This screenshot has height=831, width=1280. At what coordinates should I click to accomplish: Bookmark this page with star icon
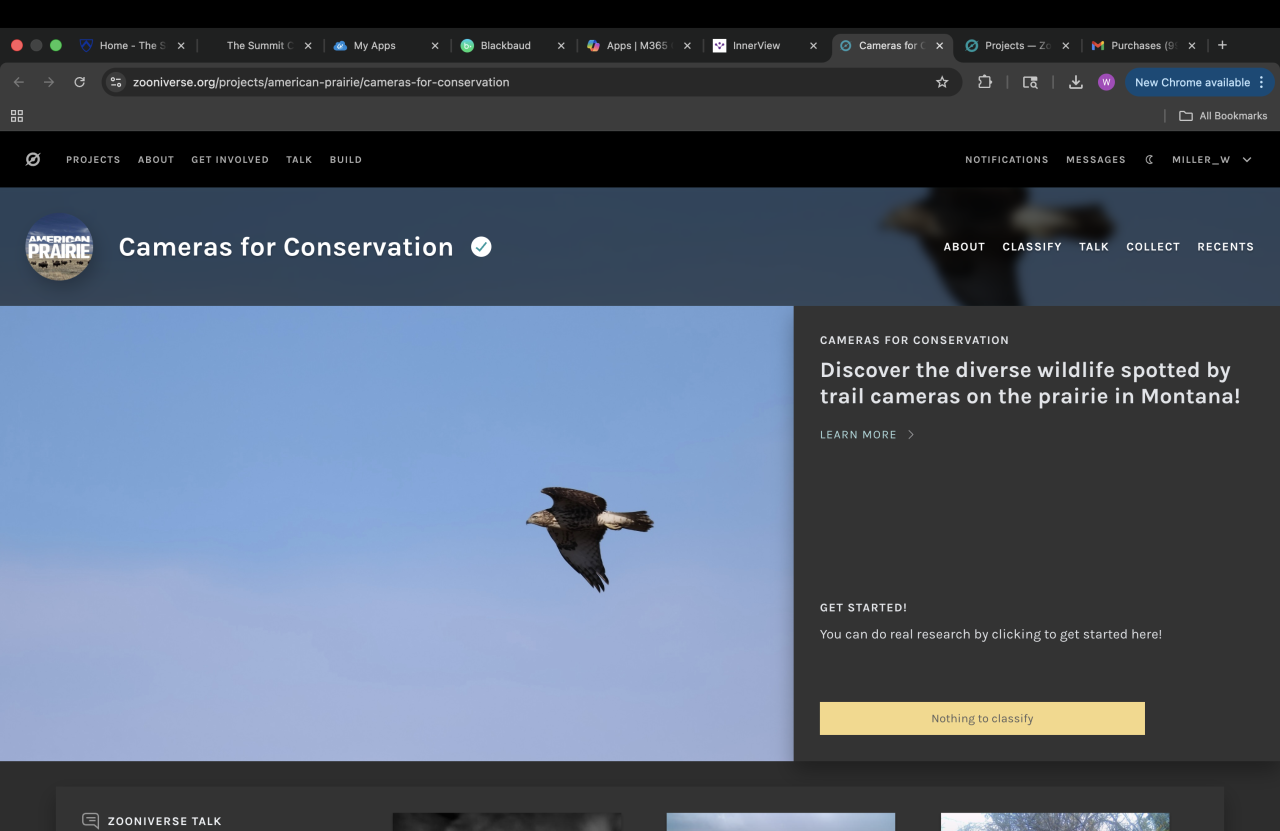tap(942, 82)
